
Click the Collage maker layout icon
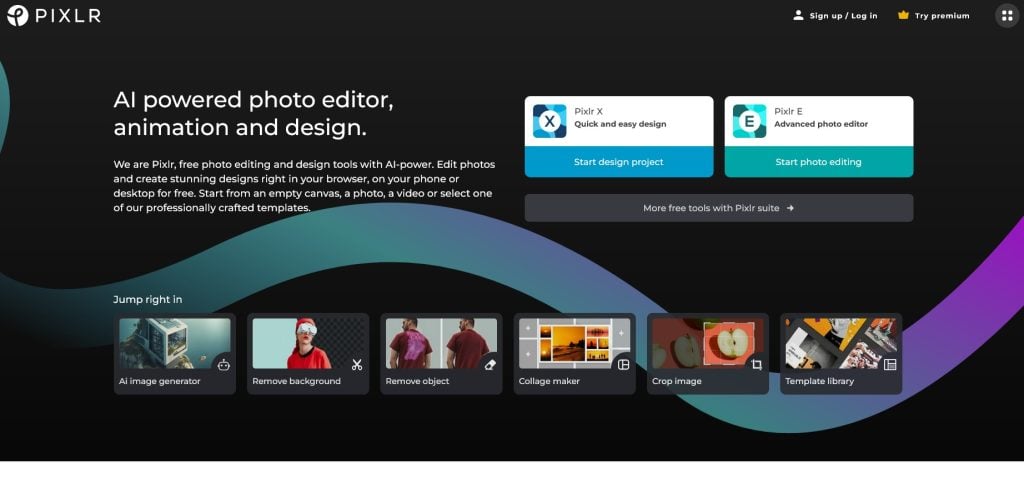(x=623, y=365)
